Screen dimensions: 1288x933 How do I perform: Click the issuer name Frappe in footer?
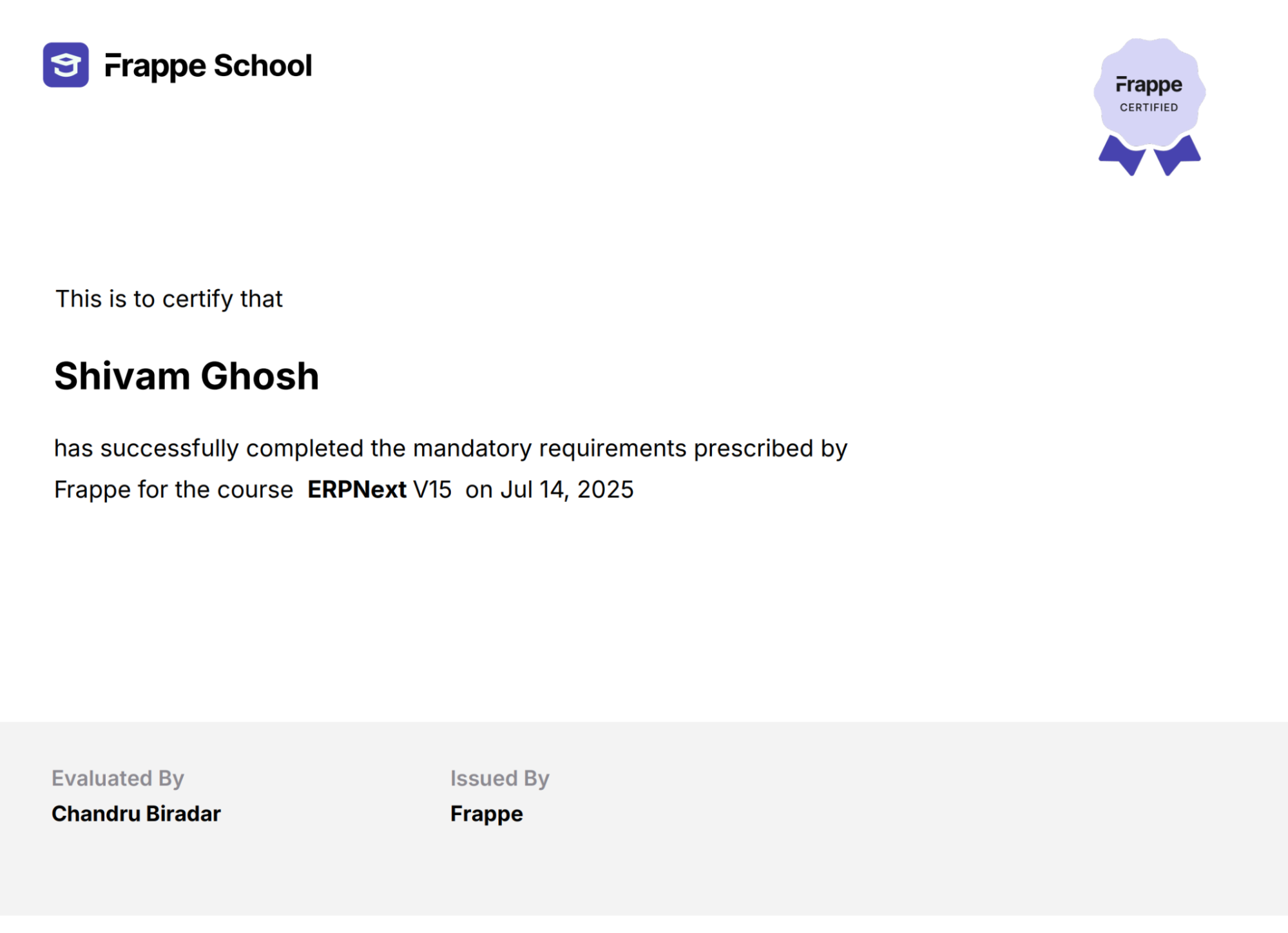486,814
